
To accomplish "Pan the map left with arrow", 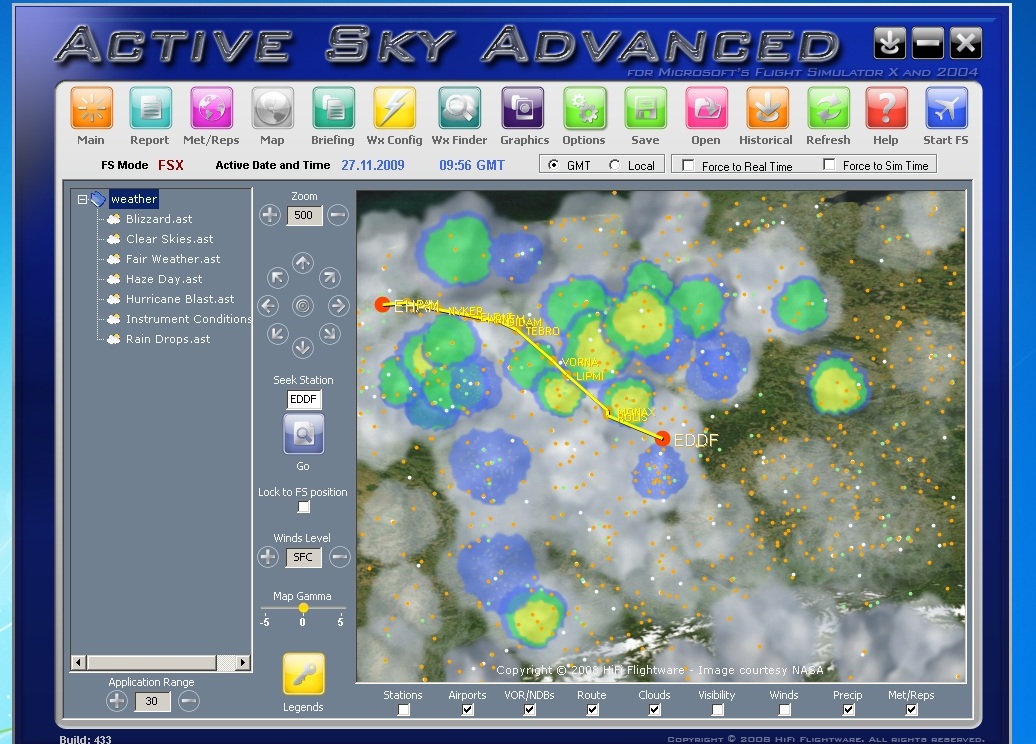I will [268, 306].
